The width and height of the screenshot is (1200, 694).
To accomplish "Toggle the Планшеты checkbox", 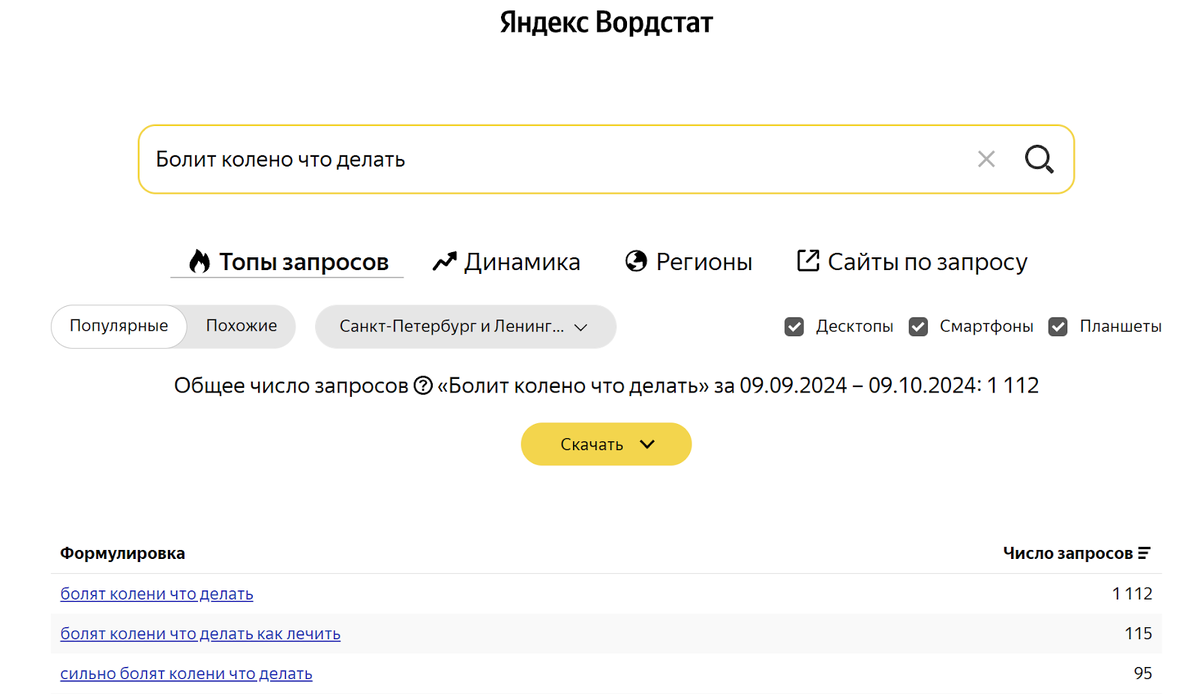I will [x=1058, y=326].
